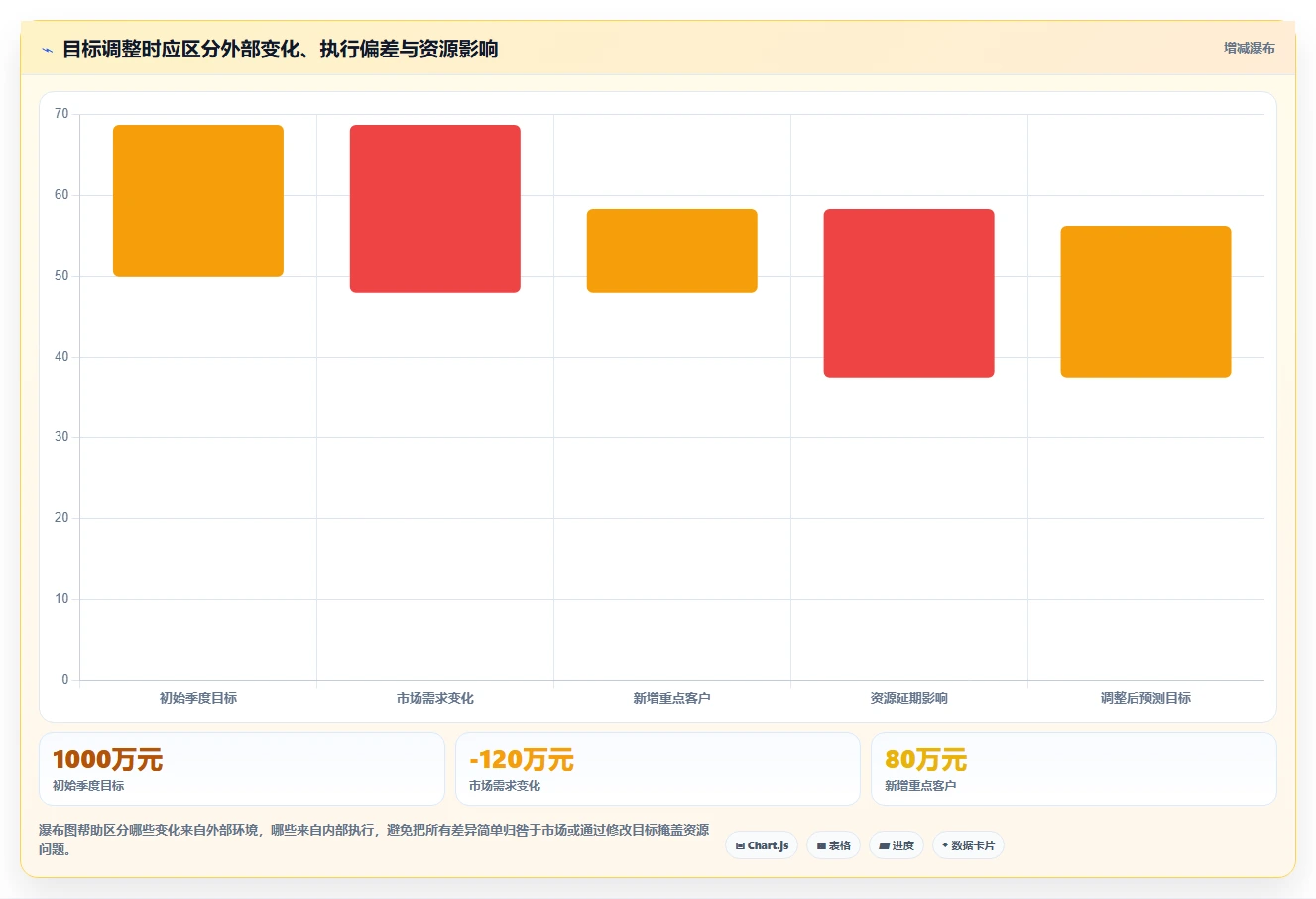Click the orange 初始季度目标 bar
The height and width of the screenshot is (899, 1316).
click(198, 200)
